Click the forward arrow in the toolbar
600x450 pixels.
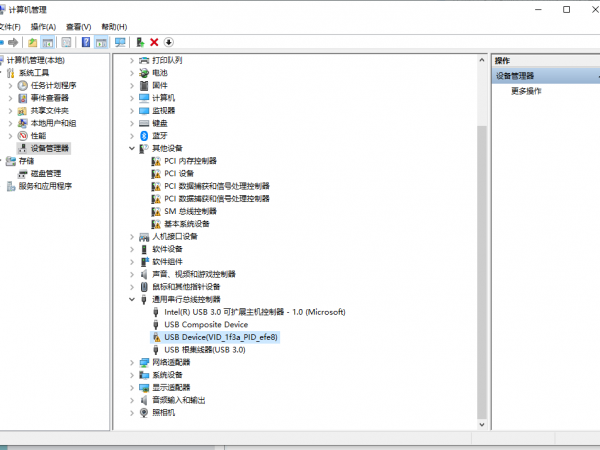pos(13,42)
